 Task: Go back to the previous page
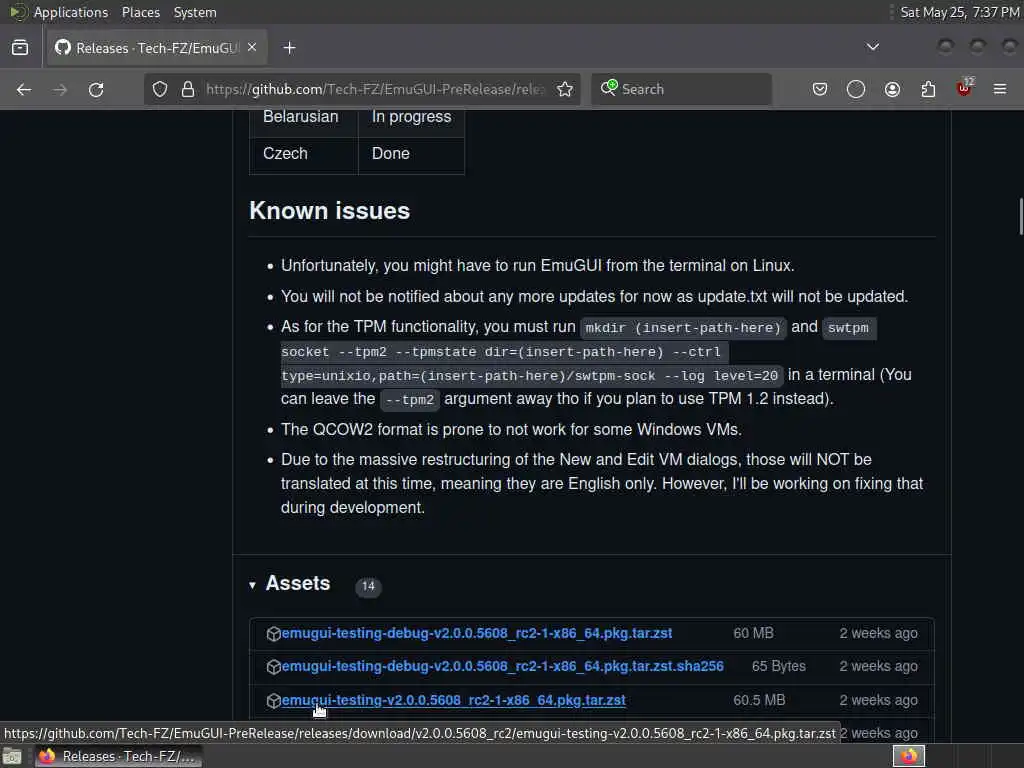coord(24,89)
